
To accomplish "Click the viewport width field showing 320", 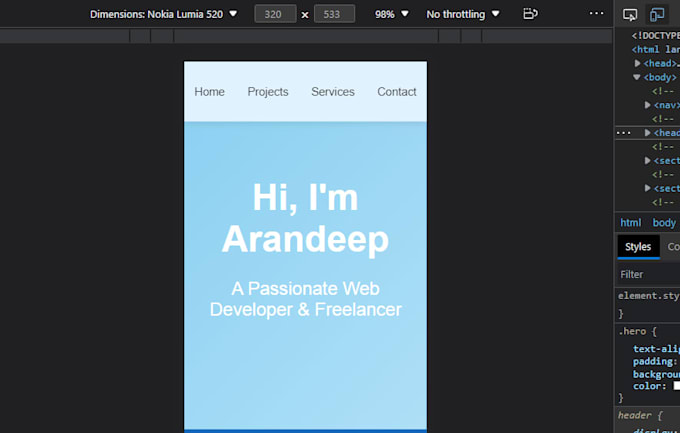I will point(275,14).
